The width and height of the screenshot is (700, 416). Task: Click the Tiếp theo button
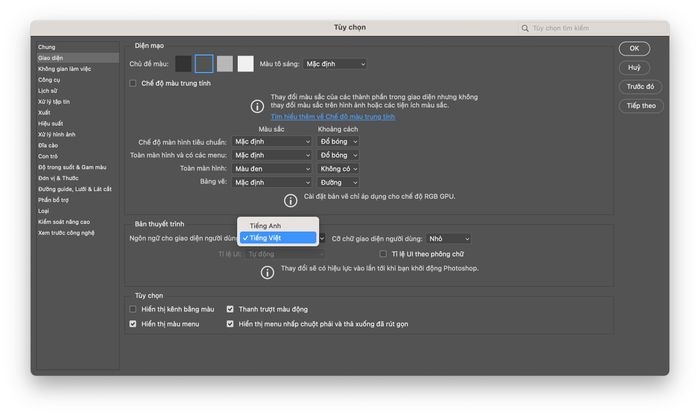[641, 106]
